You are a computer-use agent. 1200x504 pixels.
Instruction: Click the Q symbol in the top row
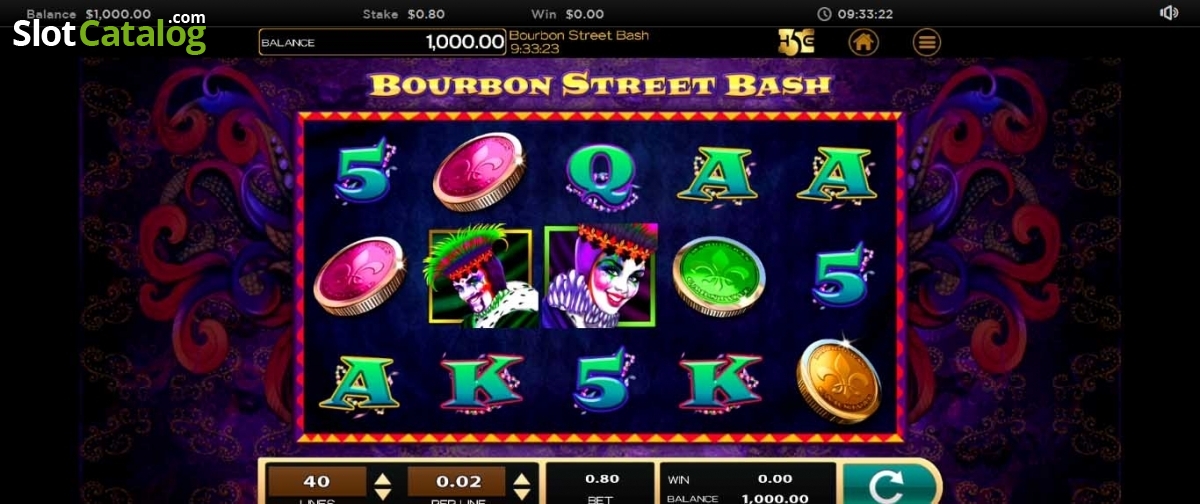coord(601,174)
